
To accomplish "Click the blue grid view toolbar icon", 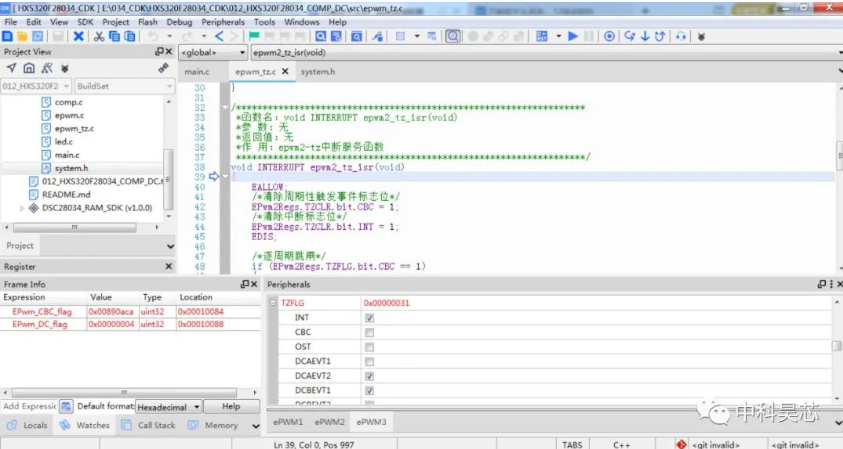I will [x=542, y=36].
